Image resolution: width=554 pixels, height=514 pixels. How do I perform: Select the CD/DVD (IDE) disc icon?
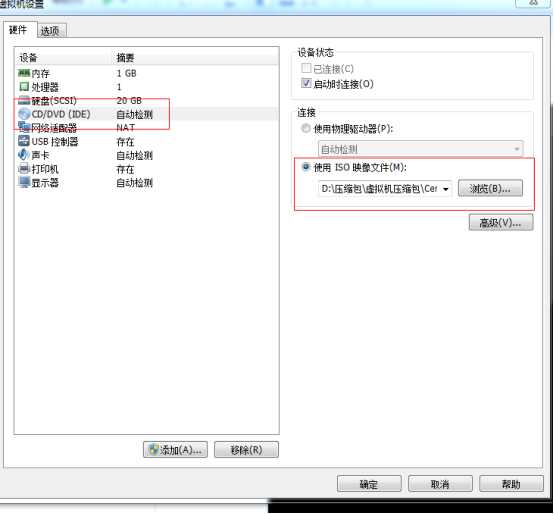(24, 114)
